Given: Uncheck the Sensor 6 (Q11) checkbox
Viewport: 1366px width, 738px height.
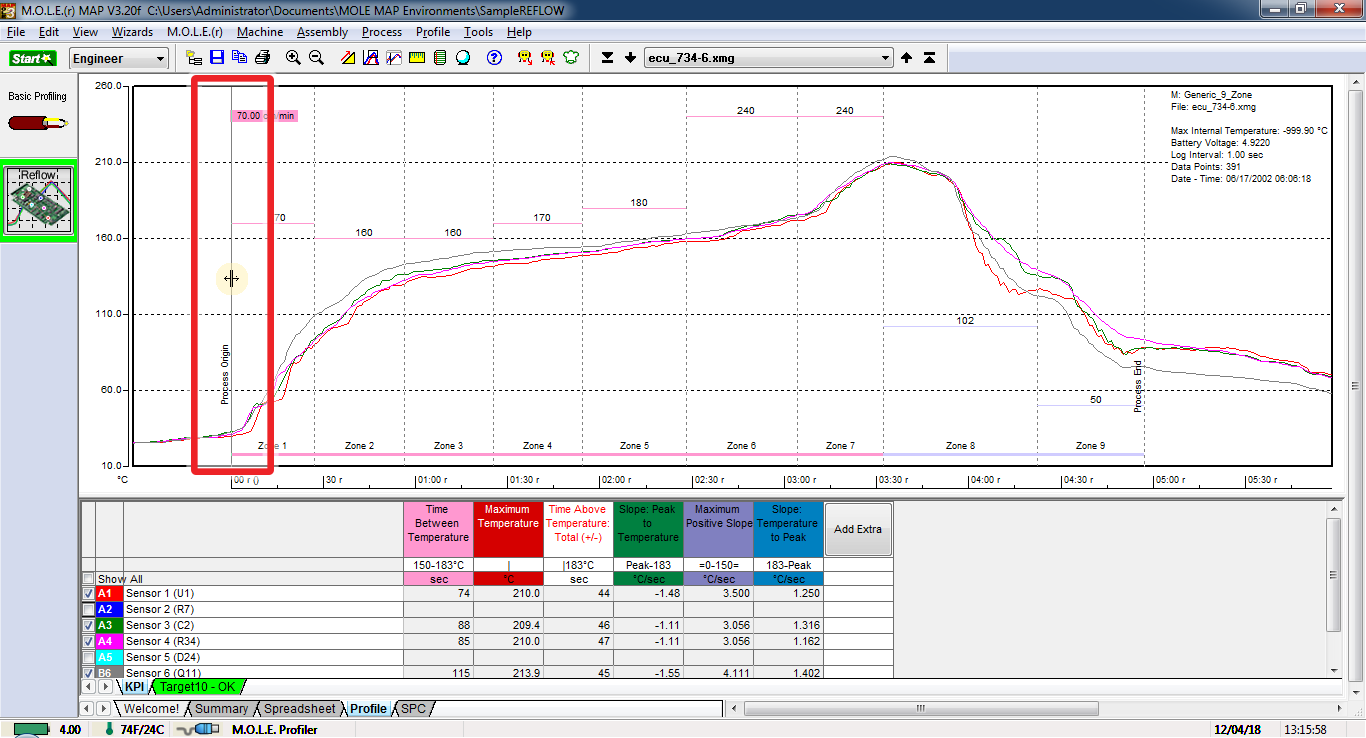Looking at the screenshot, I should click(89, 673).
